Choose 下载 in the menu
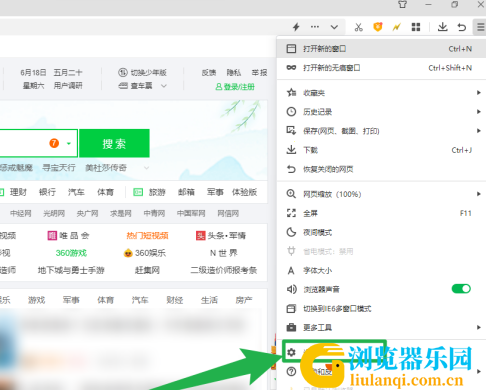 click(381, 150)
